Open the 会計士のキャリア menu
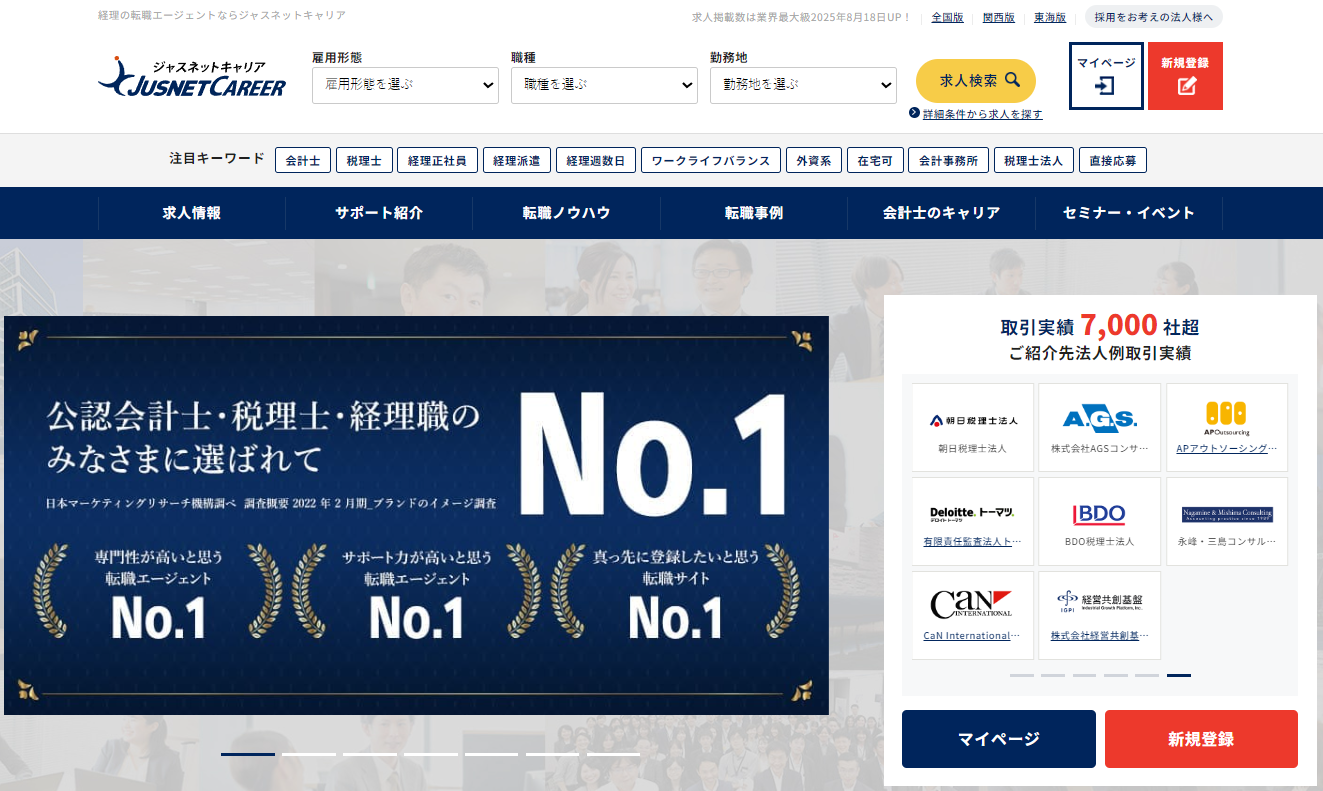Viewport: 1323px width, 791px height. pos(941,213)
